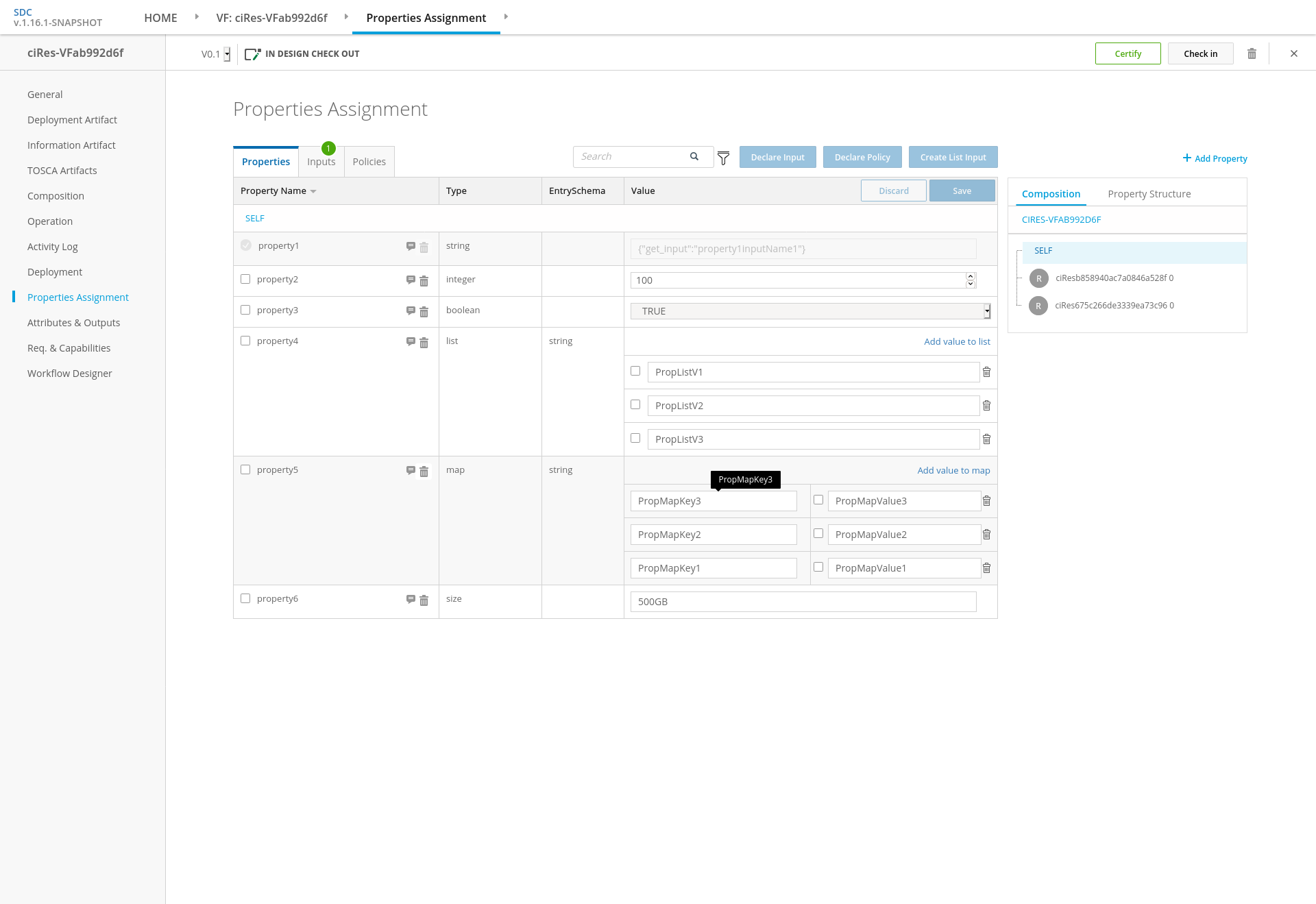
Task: Click the checkout pencil status icon
Action: tap(253, 54)
